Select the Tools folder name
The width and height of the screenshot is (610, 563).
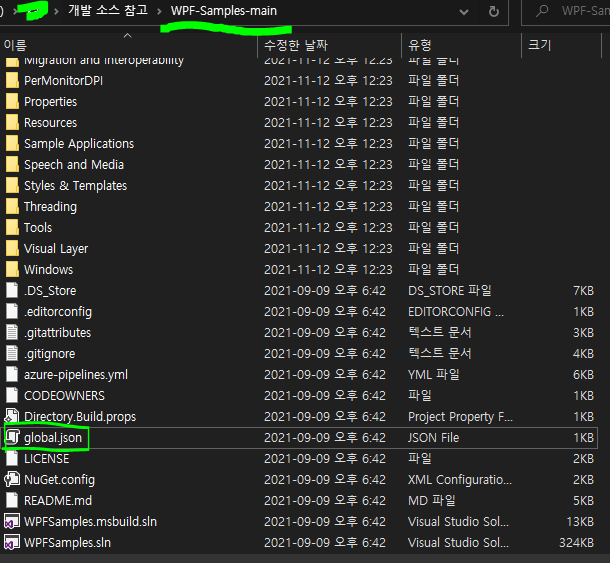click(x=38, y=228)
